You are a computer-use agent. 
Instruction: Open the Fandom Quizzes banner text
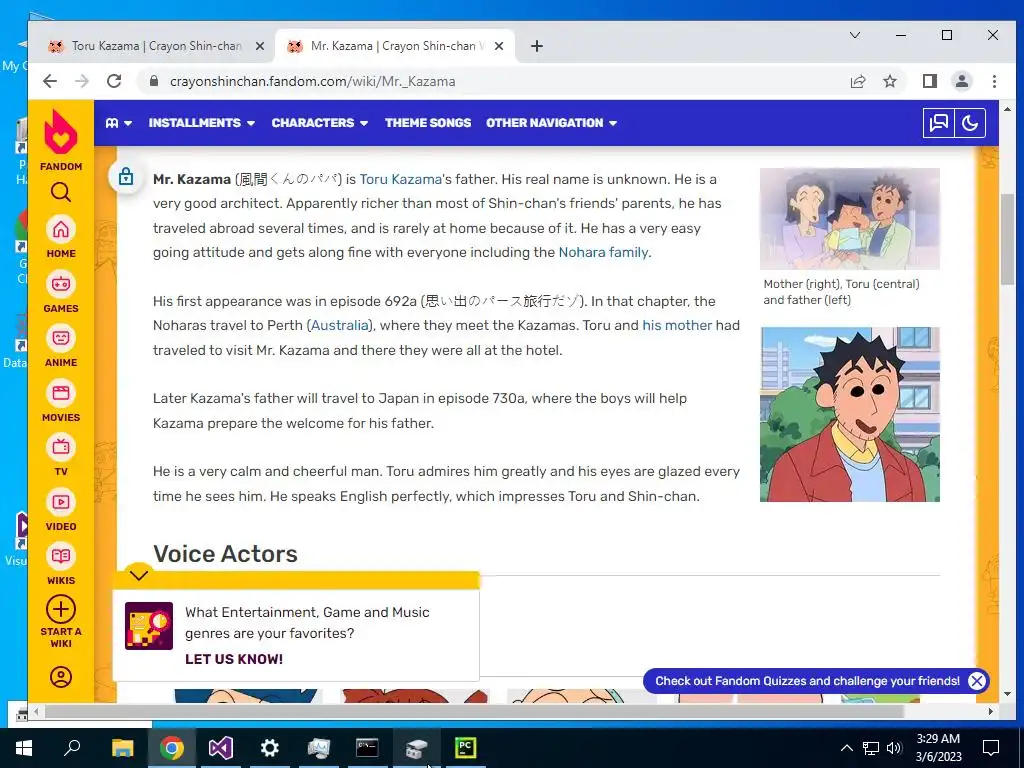(x=807, y=681)
